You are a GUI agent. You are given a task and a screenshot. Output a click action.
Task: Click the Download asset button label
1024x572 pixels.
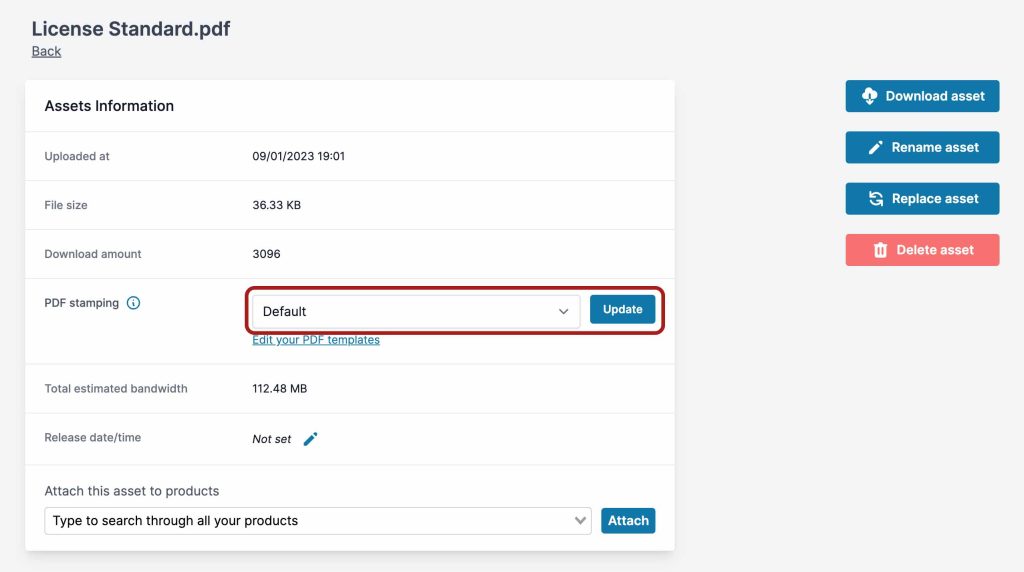click(x=935, y=96)
